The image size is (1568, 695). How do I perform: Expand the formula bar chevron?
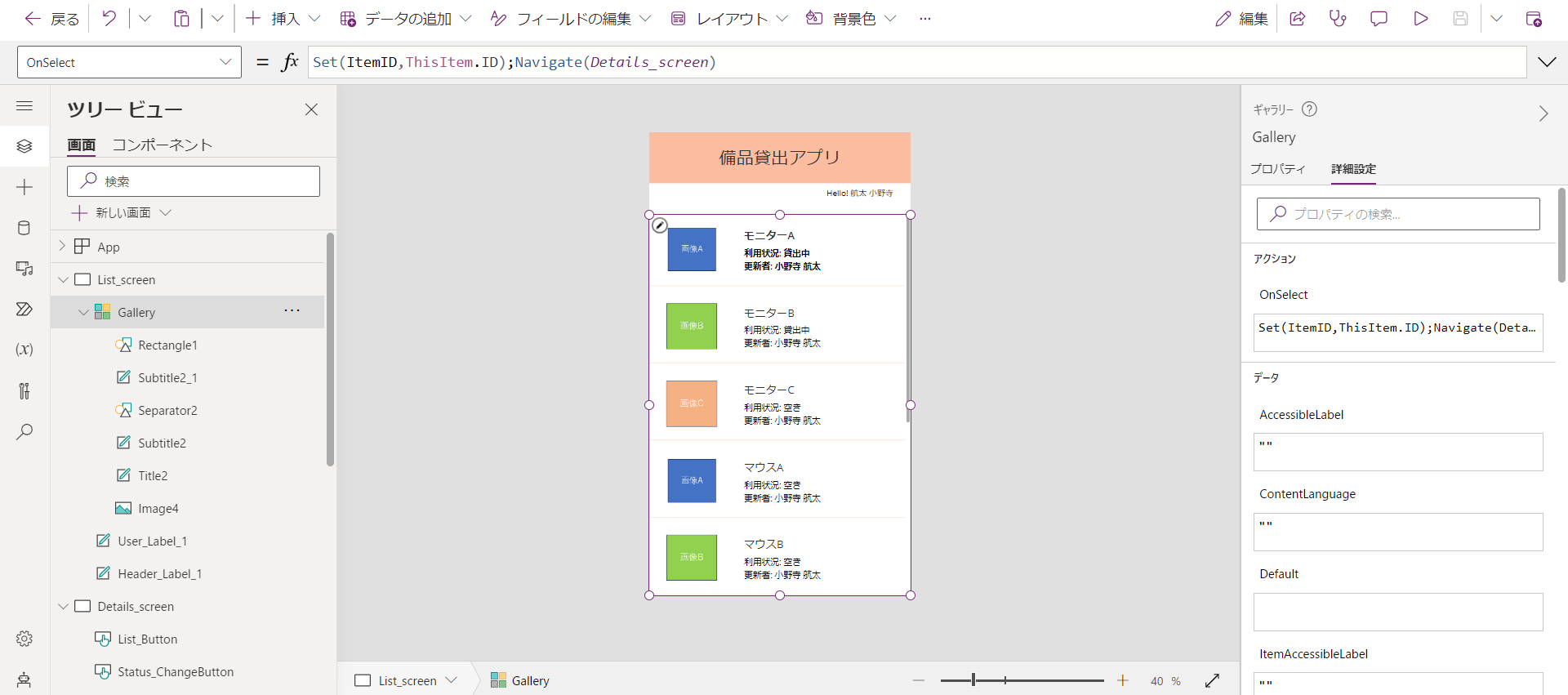click(1547, 62)
